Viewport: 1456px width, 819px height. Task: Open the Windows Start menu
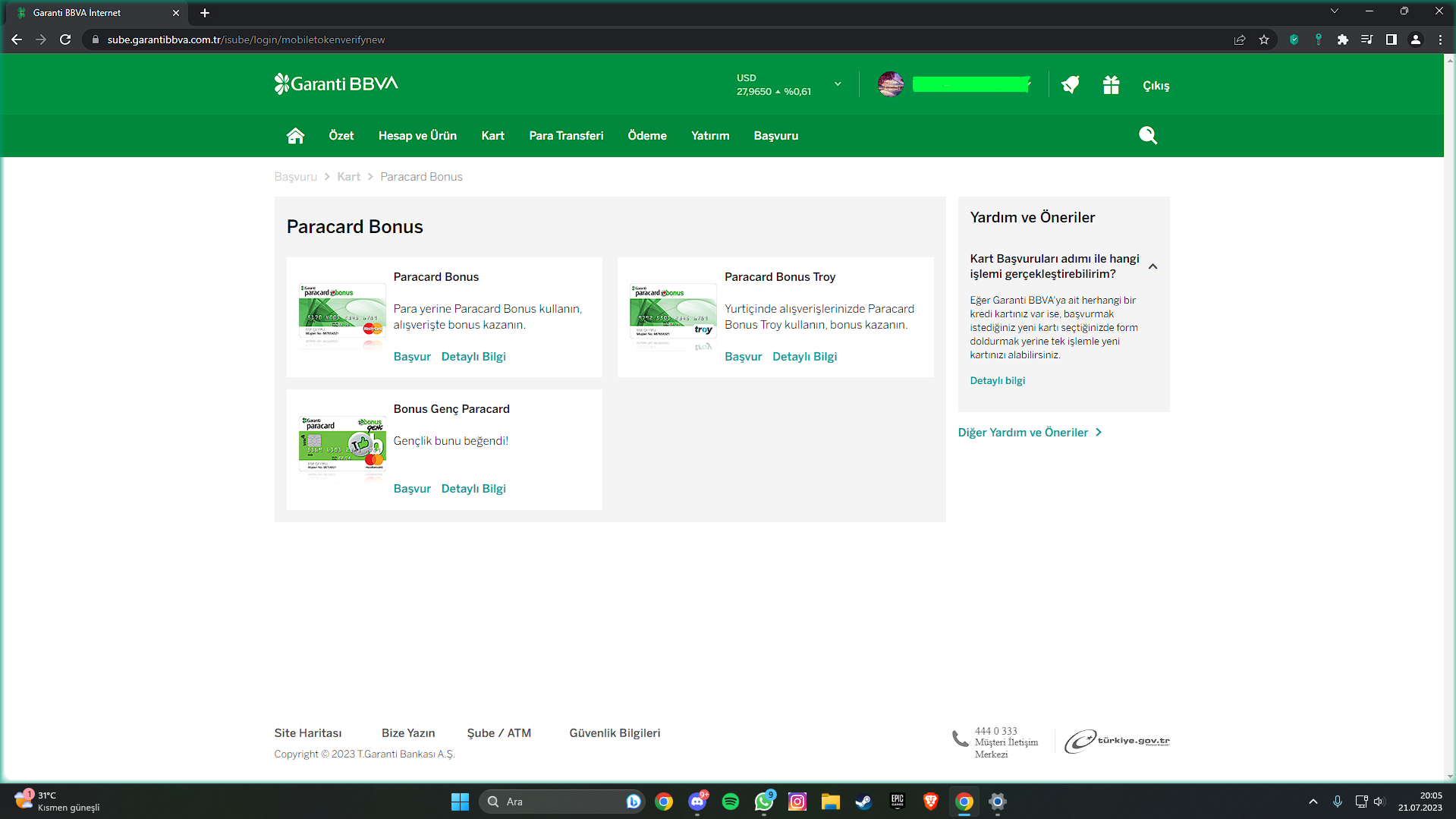click(460, 802)
